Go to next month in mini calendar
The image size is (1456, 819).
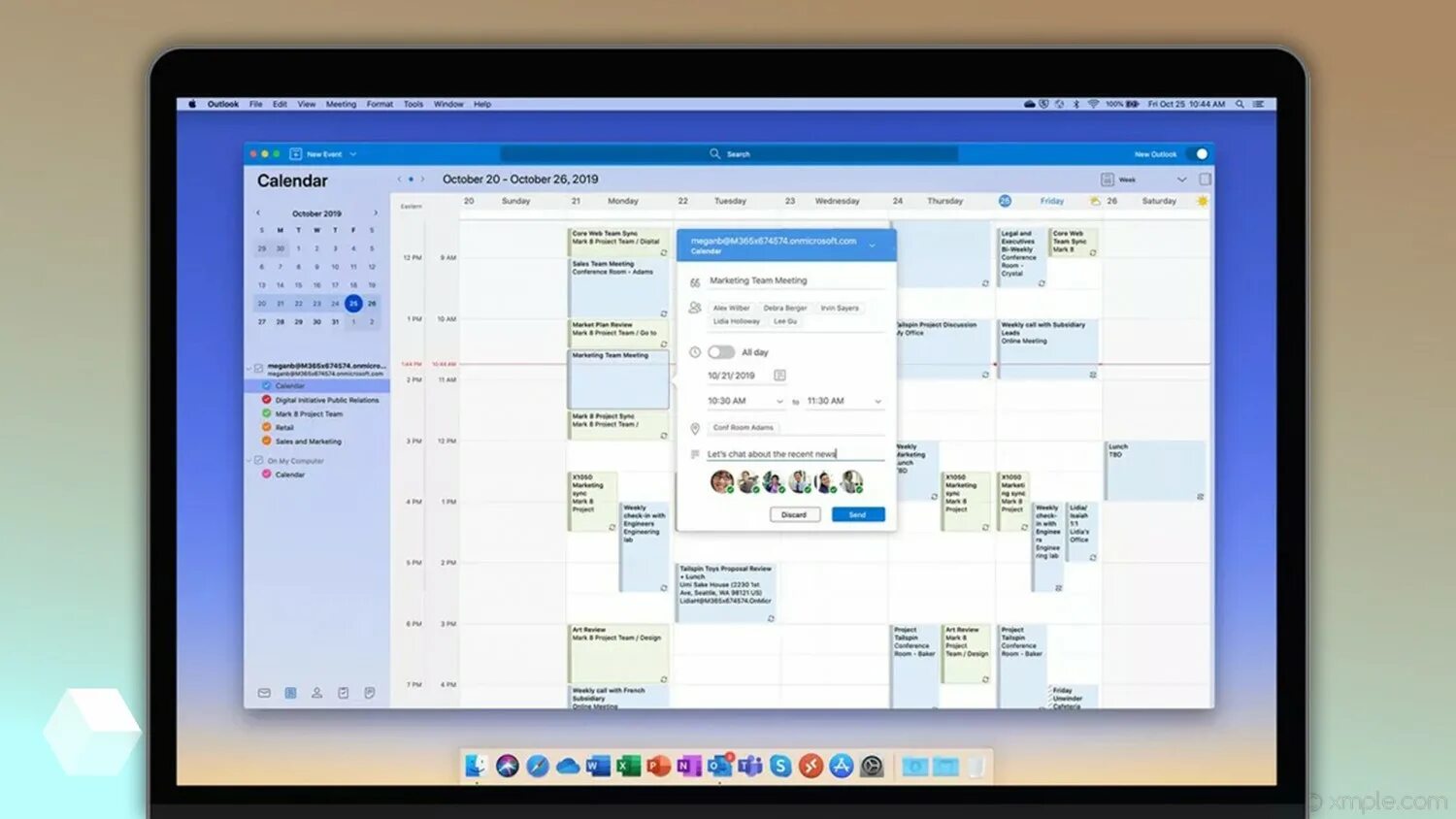coord(376,213)
